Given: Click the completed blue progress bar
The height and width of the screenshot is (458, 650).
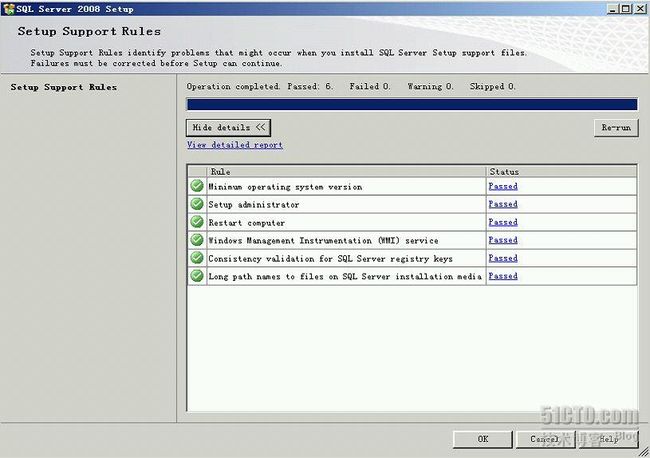Looking at the screenshot, I should (412, 104).
